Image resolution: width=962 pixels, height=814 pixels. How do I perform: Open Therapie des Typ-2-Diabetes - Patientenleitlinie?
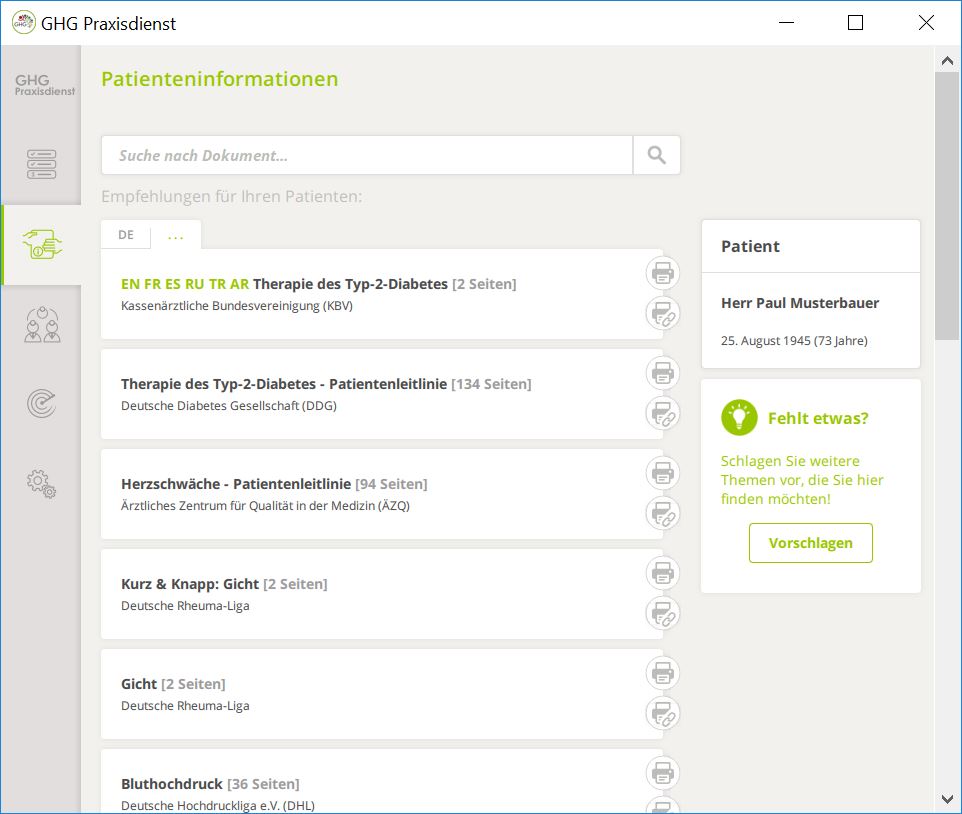coord(283,384)
